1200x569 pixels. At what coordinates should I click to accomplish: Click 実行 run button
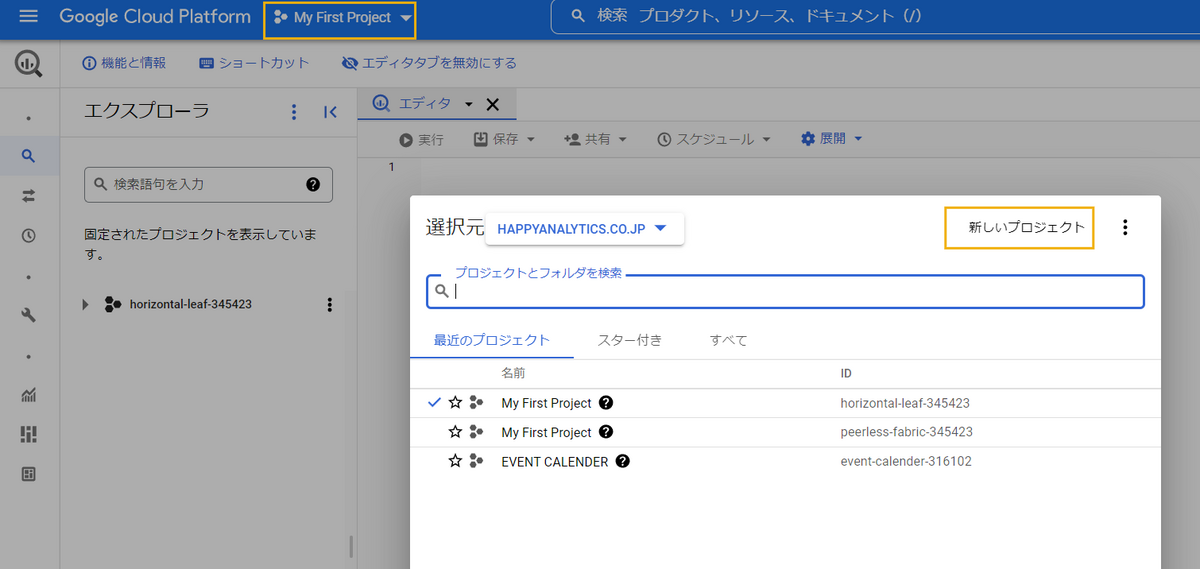tap(421, 139)
